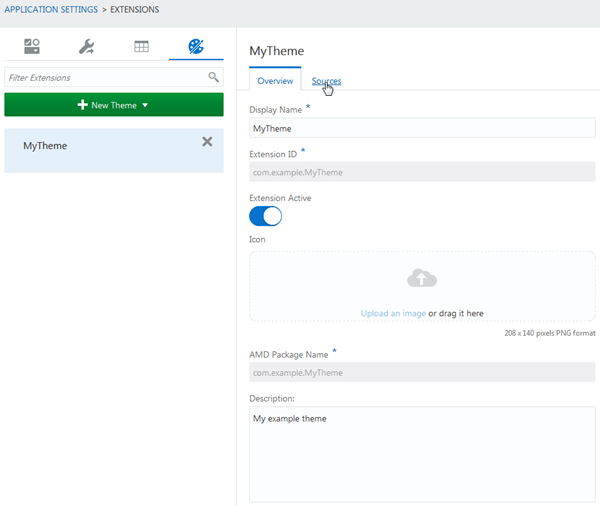Open the wrench tools extensions tab
This screenshot has width=600, height=506.
(x=86, y=46)
